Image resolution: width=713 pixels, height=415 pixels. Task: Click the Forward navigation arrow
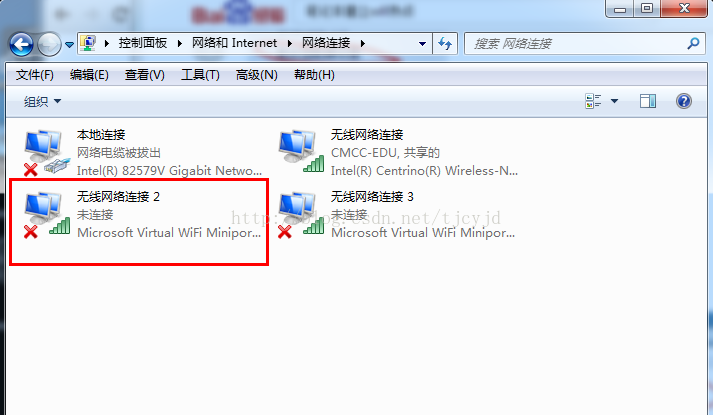coord(49,45)
